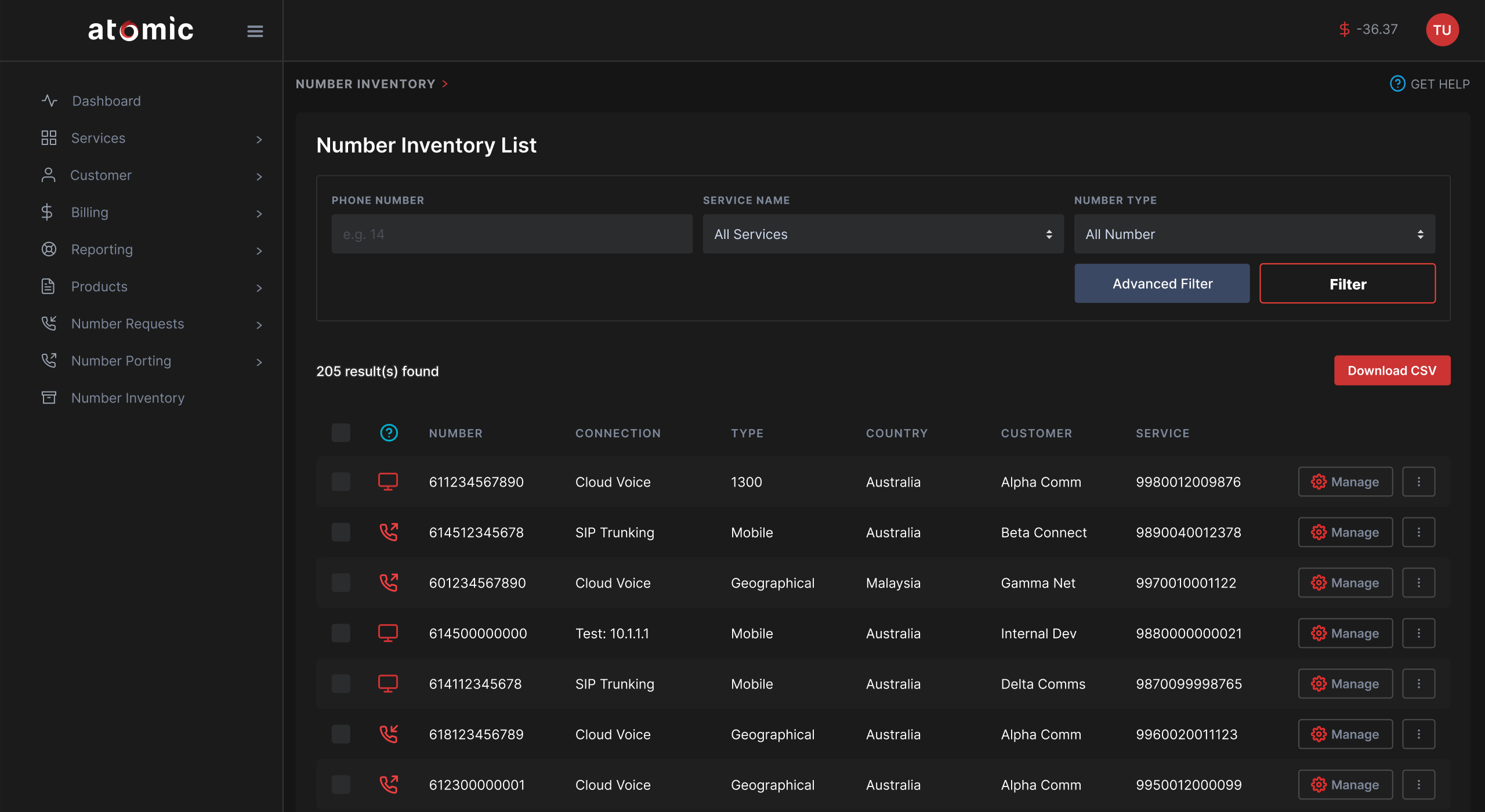Click the TU user avatar
The width and height of the screenshot is (1485, 812).
tap(1442, 30)
